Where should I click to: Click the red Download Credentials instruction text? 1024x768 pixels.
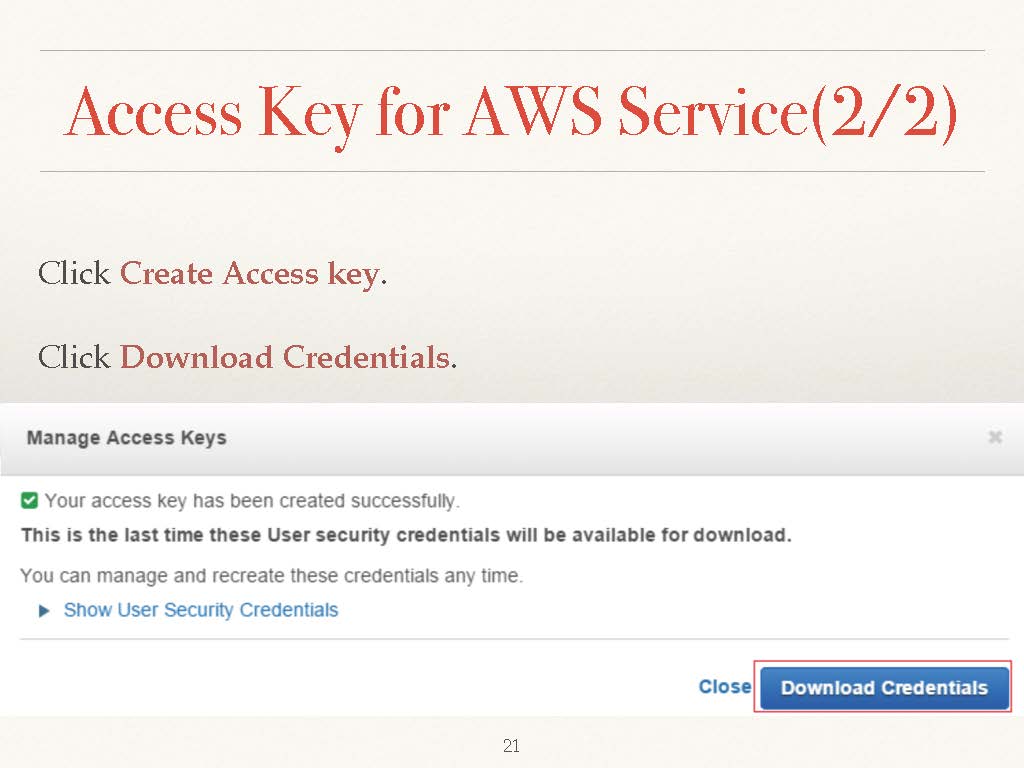284,357
